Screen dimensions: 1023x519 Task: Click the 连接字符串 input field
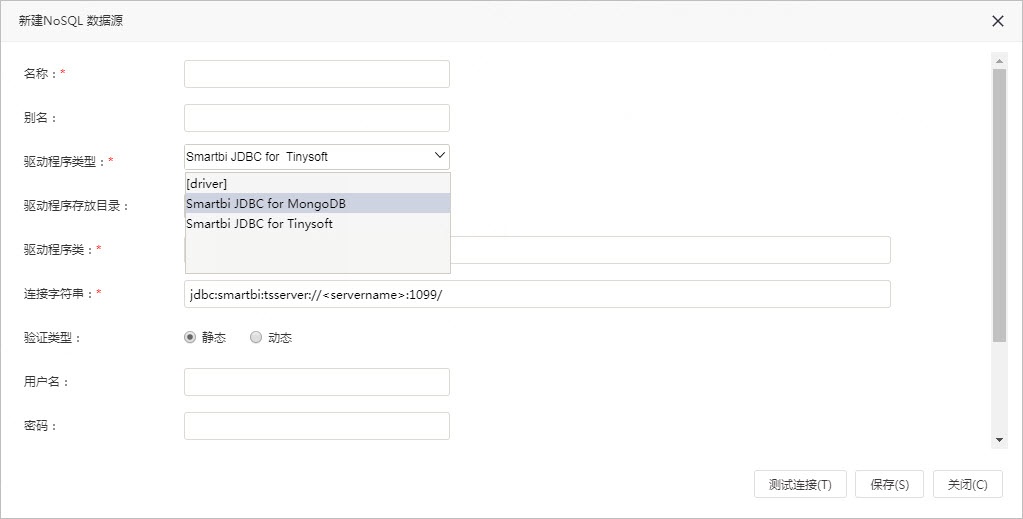point(537,294)
